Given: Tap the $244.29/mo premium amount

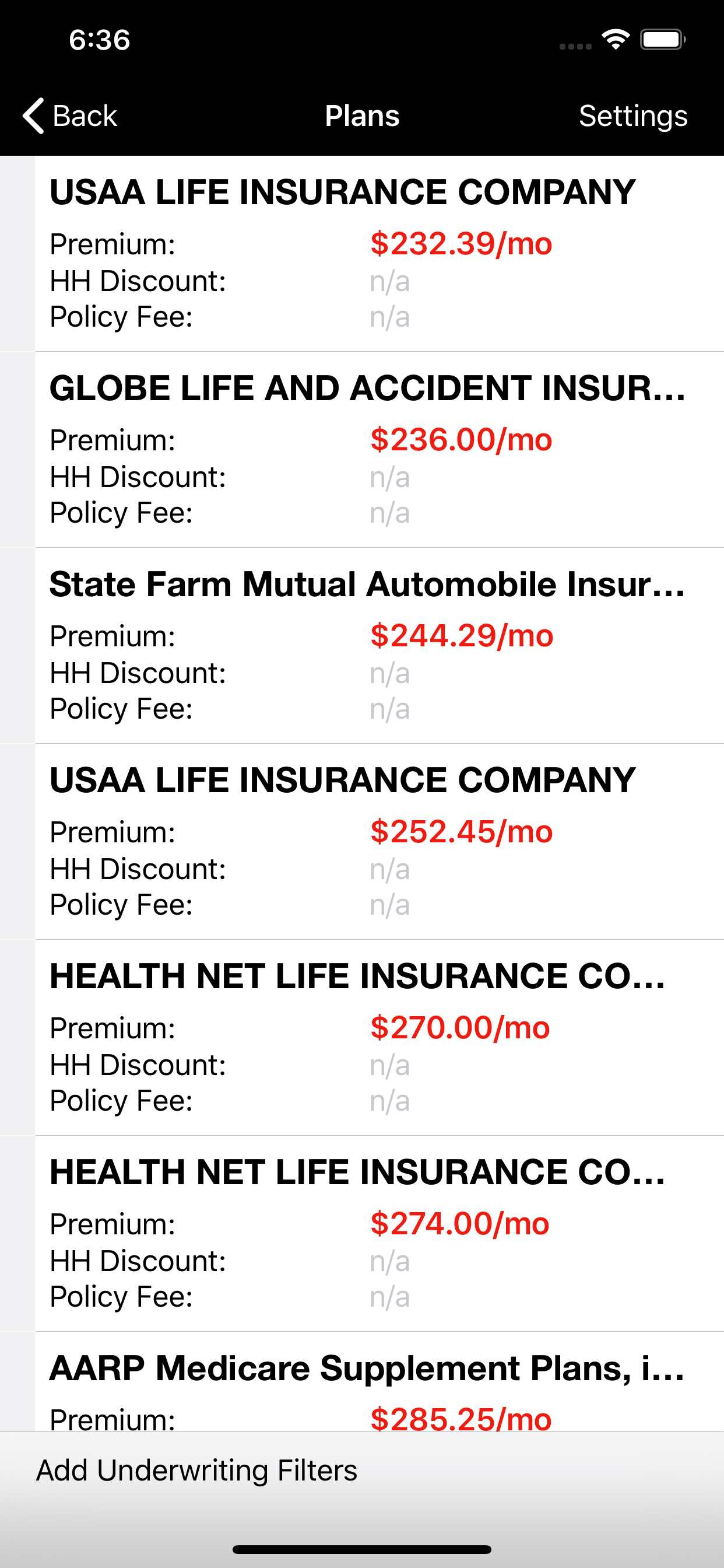Looking at the screenshot, I should [x=462, y=635].
